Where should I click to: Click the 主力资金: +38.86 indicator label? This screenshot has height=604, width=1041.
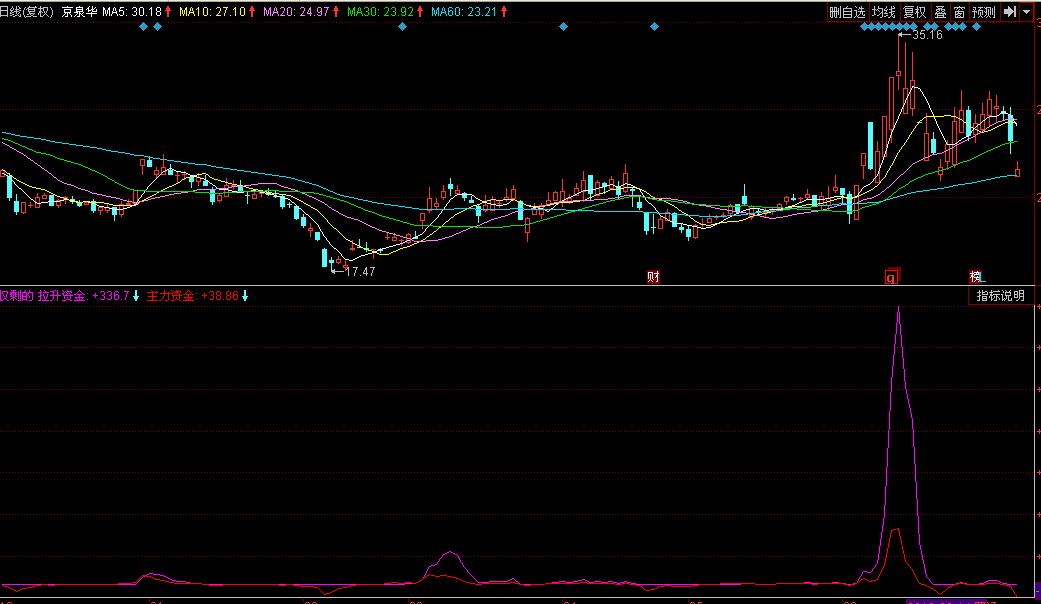[193, 296]
